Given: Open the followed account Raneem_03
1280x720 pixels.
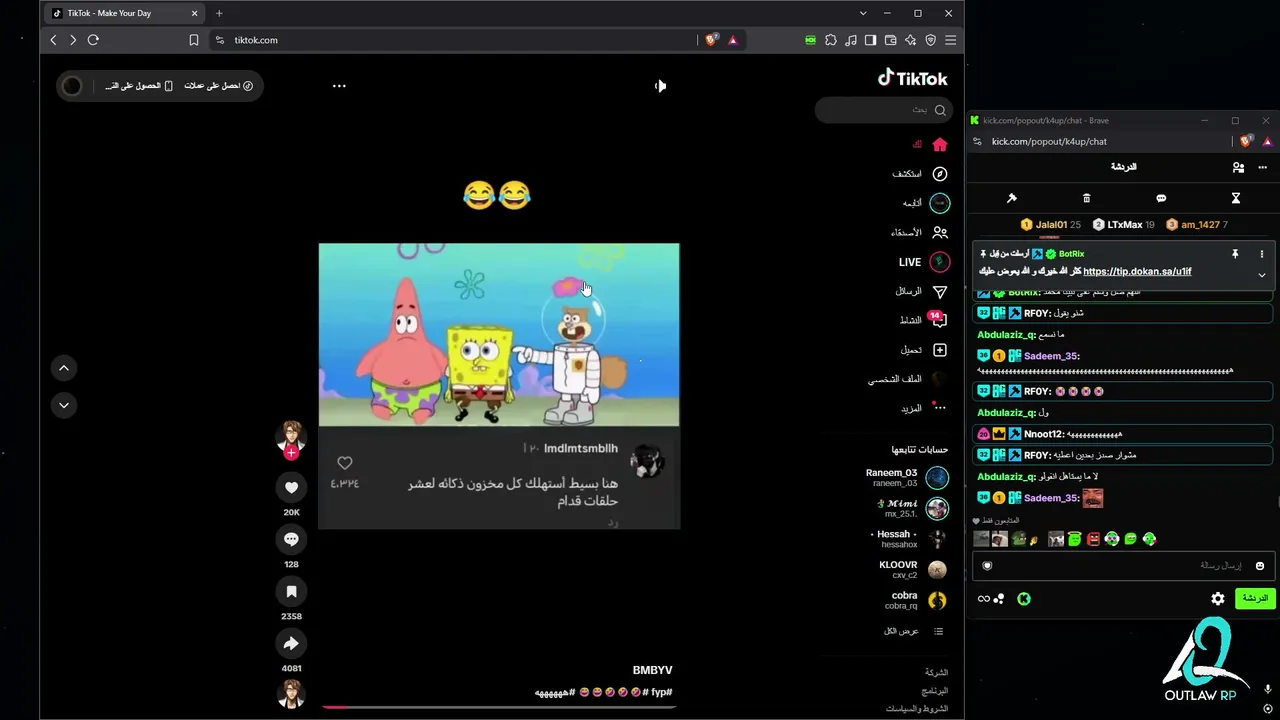Looking at the screenshot, I should (907, 477).
